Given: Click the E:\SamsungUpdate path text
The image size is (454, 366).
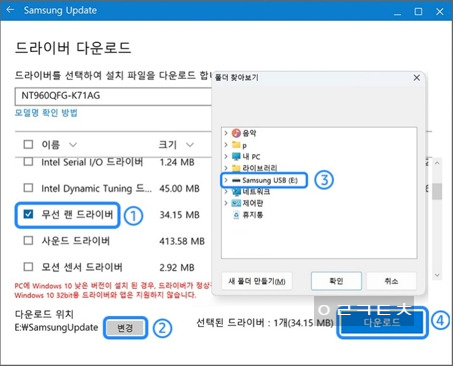Looking at the screenshot, I should pyautogui.click(x=56, y=328).
